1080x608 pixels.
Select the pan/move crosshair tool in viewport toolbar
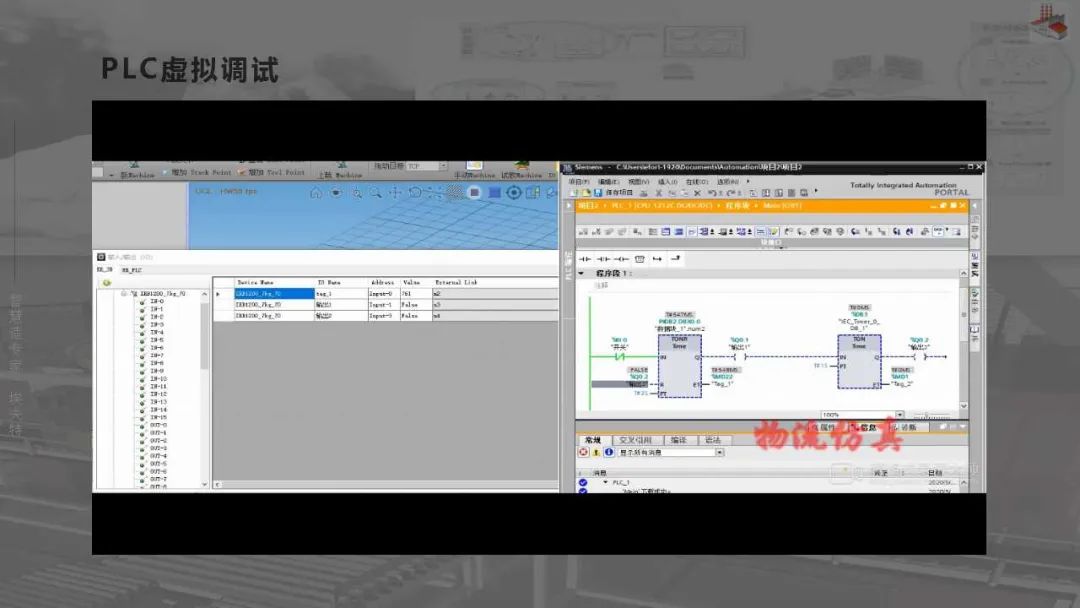395,193
